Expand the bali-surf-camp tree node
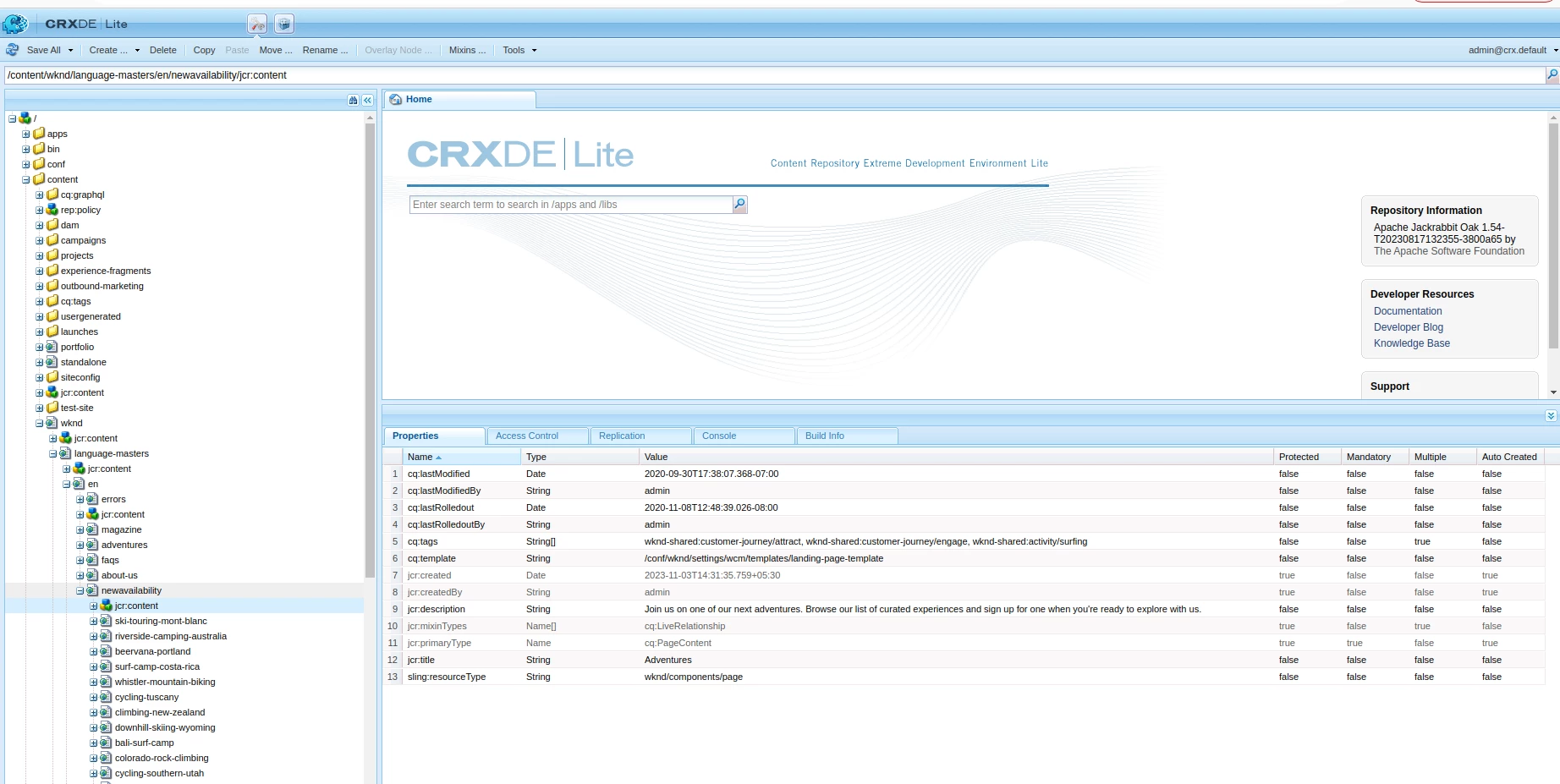Image resolution: width=1560 pixels, height=784 pixels. (x=94, y=743)
